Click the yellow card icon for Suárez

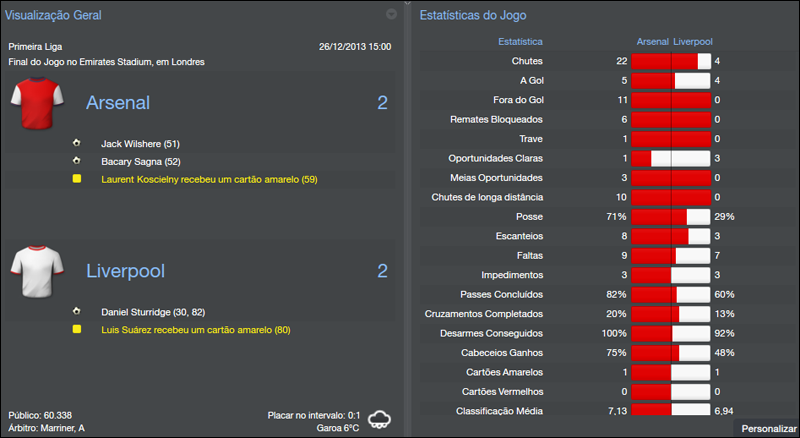click(77, 328)
